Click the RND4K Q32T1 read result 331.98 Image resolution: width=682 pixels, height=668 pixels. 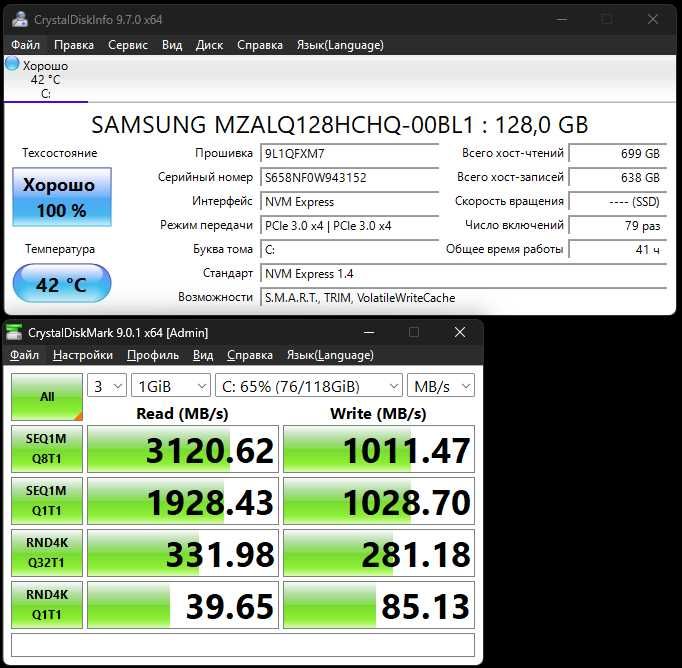click(183, 553)
